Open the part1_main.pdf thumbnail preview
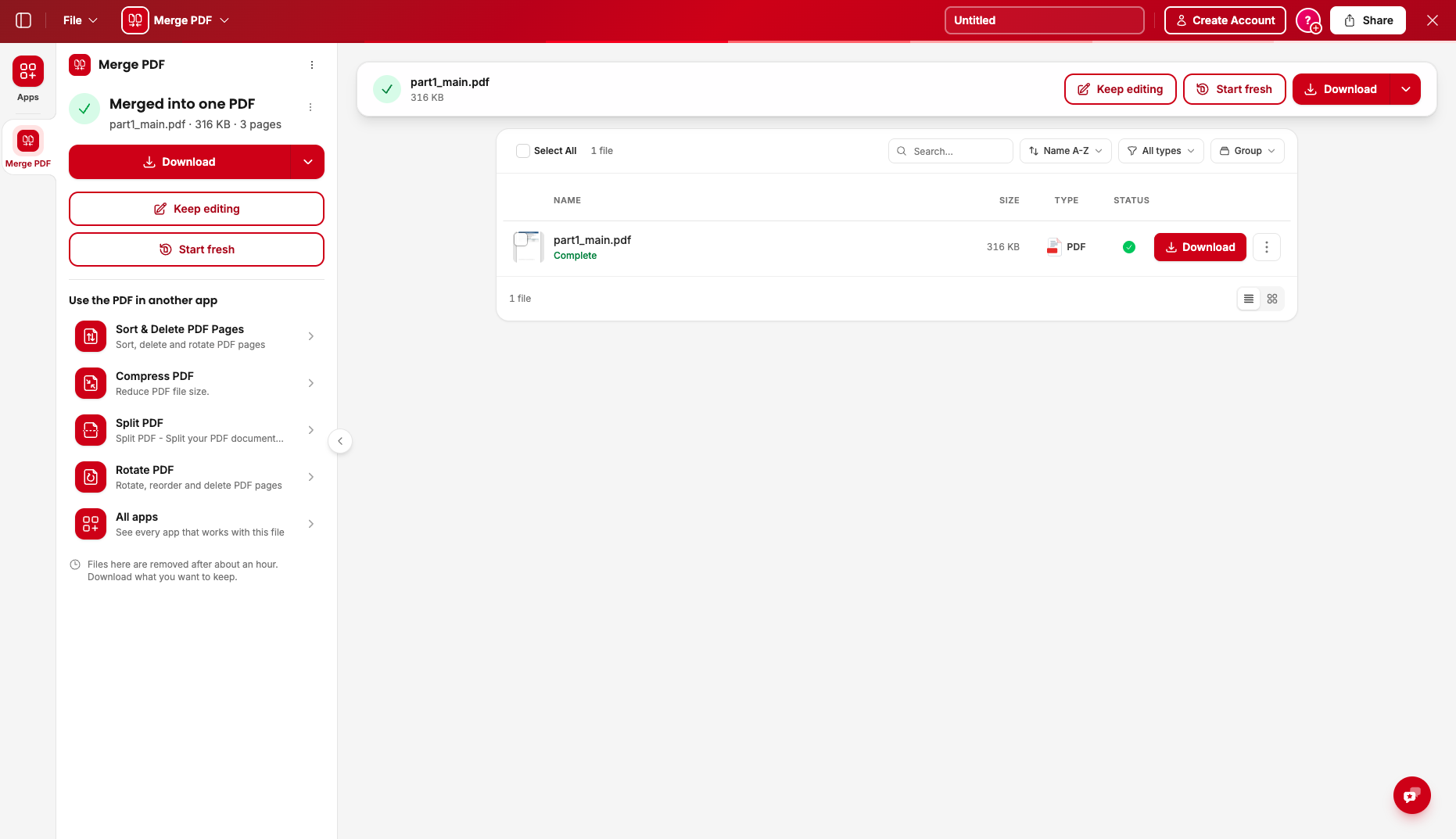This screenshot has height=839, width=1456. tap(529, 247)
